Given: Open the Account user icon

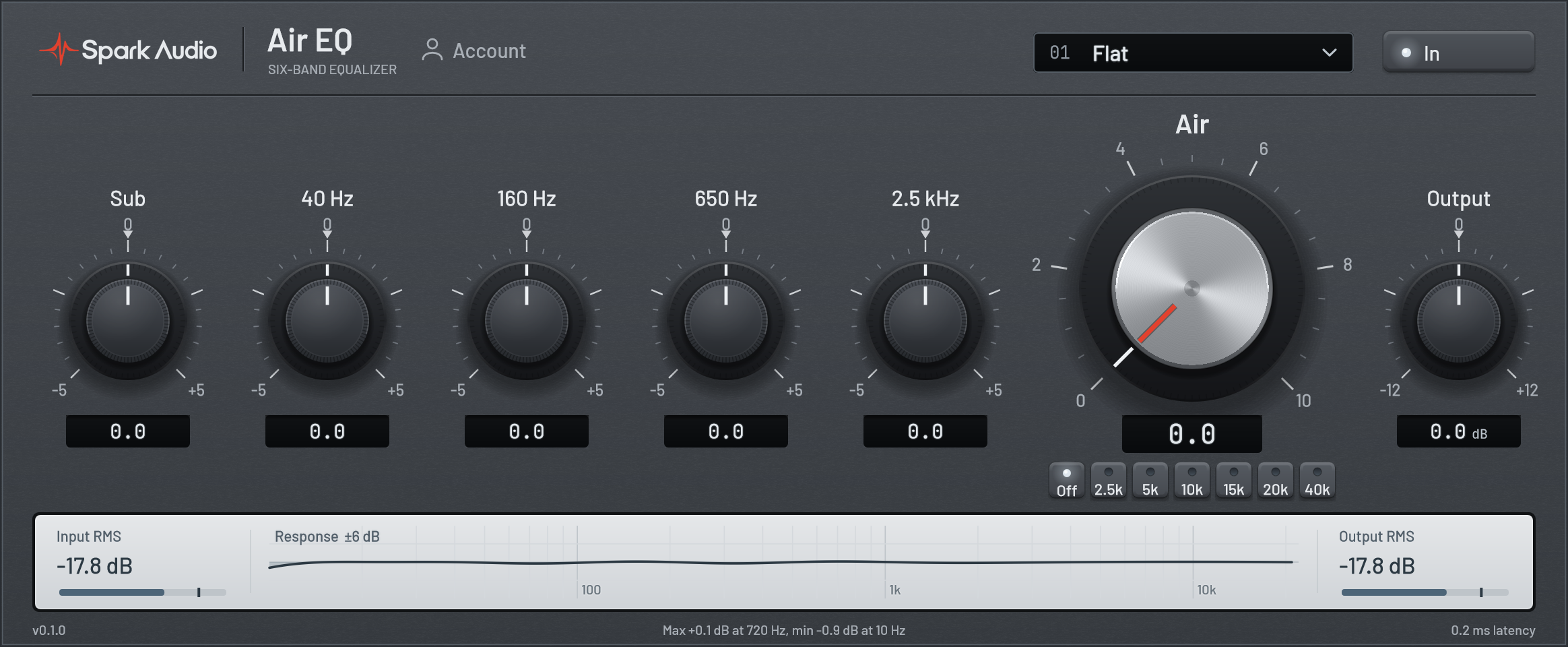Looking at the screenshot, I should (x=432, y=51).
